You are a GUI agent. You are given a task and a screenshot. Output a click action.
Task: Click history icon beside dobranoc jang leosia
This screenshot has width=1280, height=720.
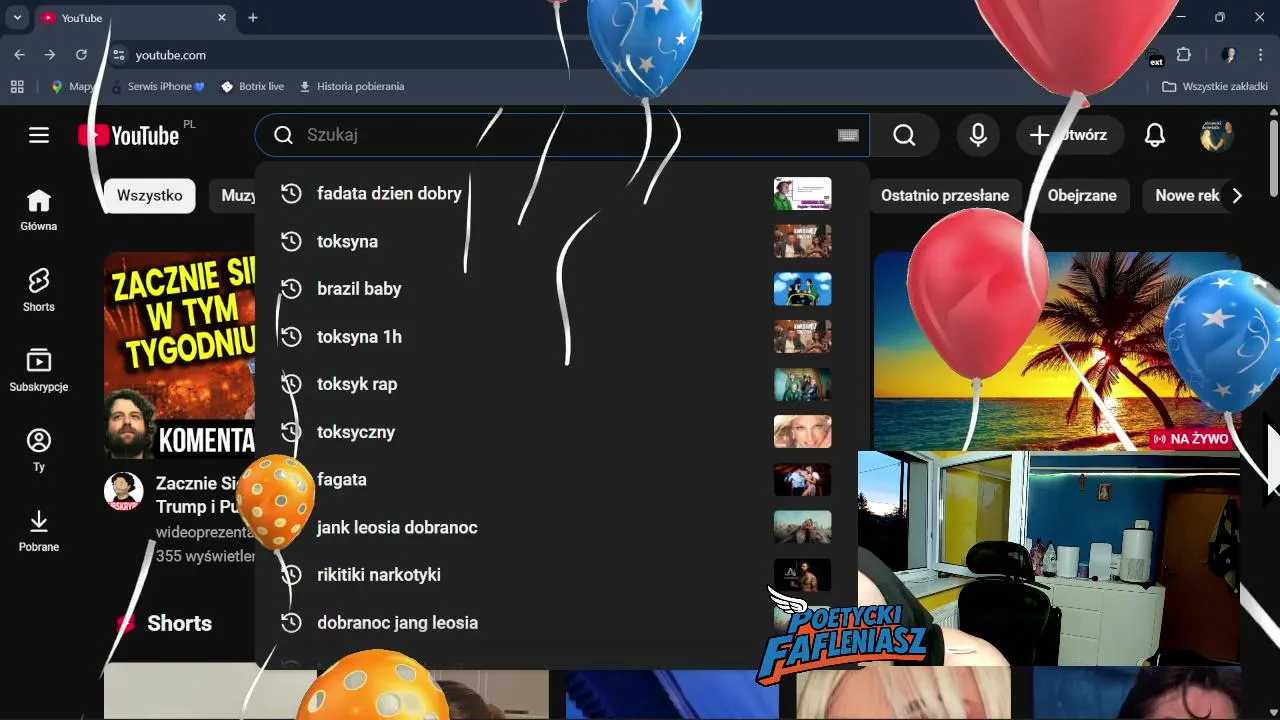(291, 622)
